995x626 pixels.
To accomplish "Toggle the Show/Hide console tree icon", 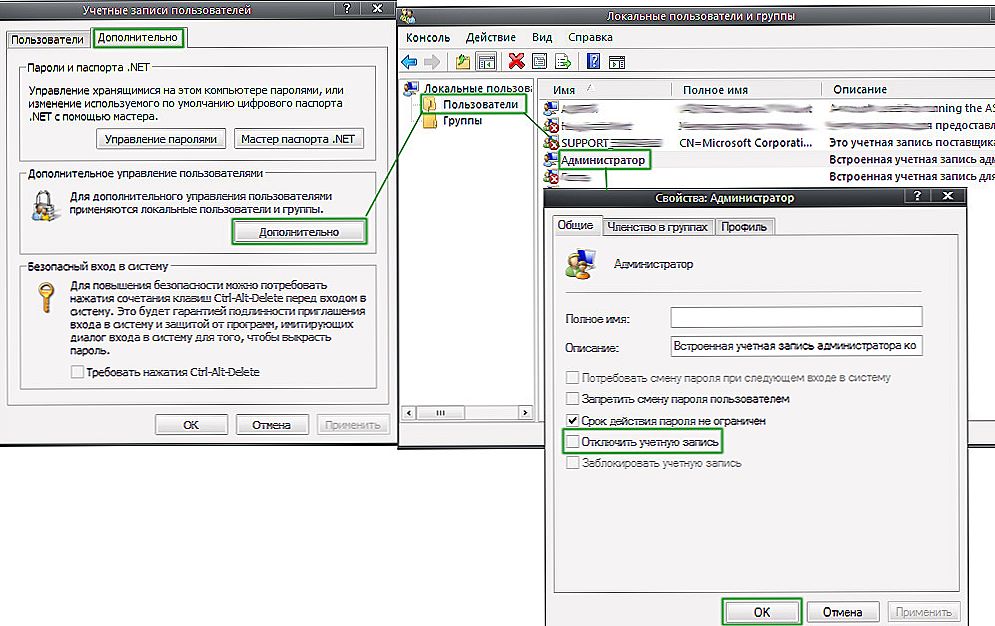I will point(487,62).
